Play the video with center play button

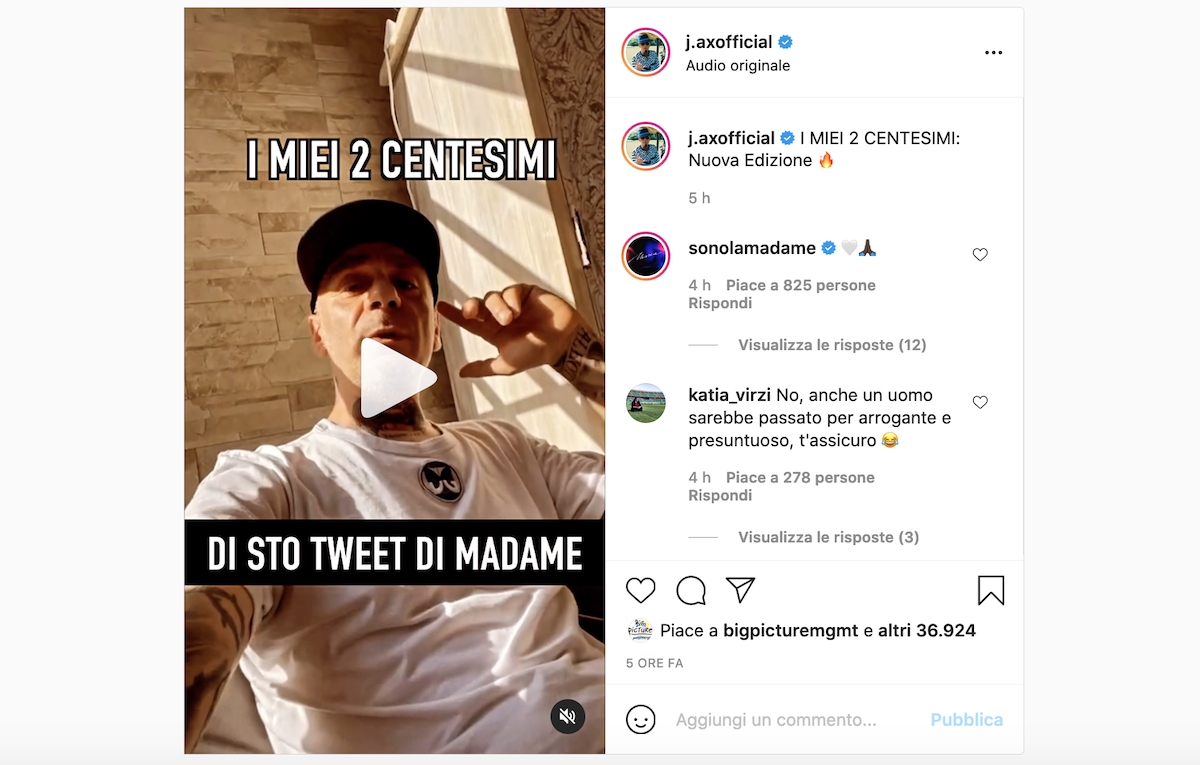397,378
